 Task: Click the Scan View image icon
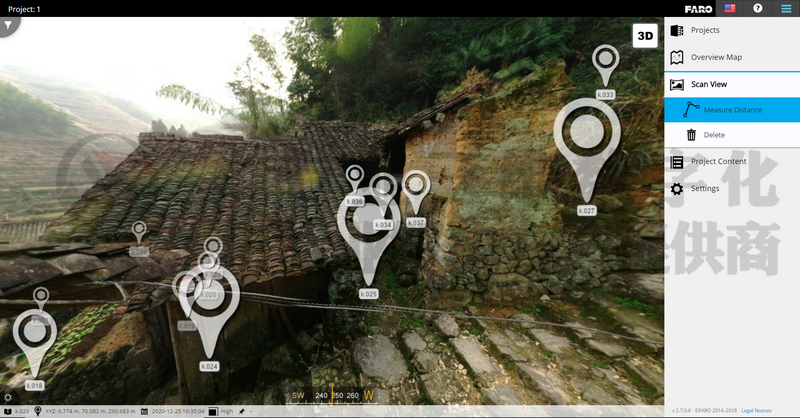coord(677,85)
